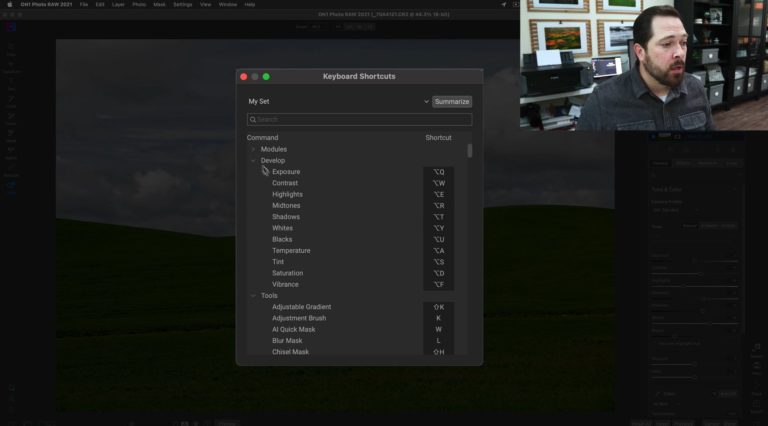Click the shortcuts Search field

coord(360,119)
